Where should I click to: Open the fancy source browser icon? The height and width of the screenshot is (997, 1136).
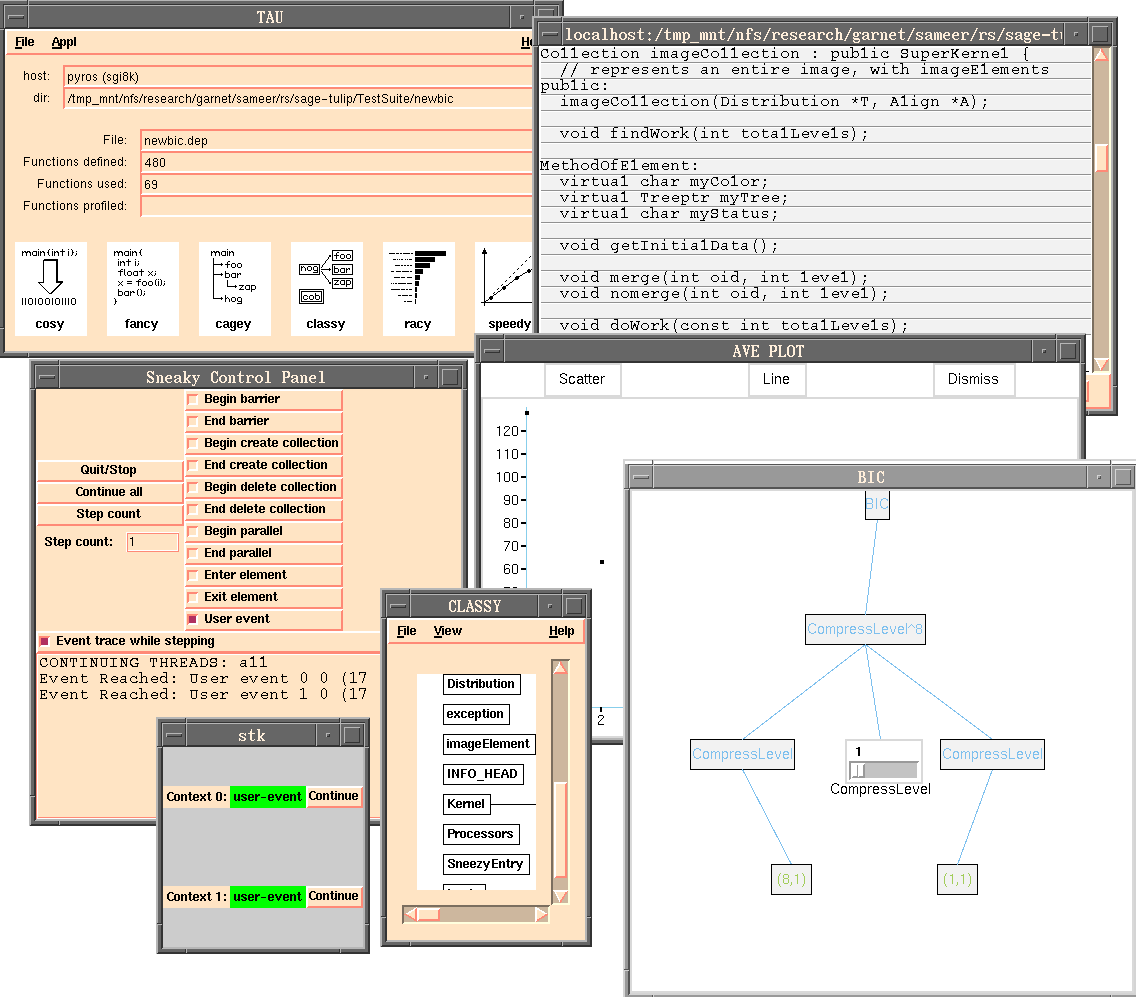pyautogui.click(x=142, y=288)
